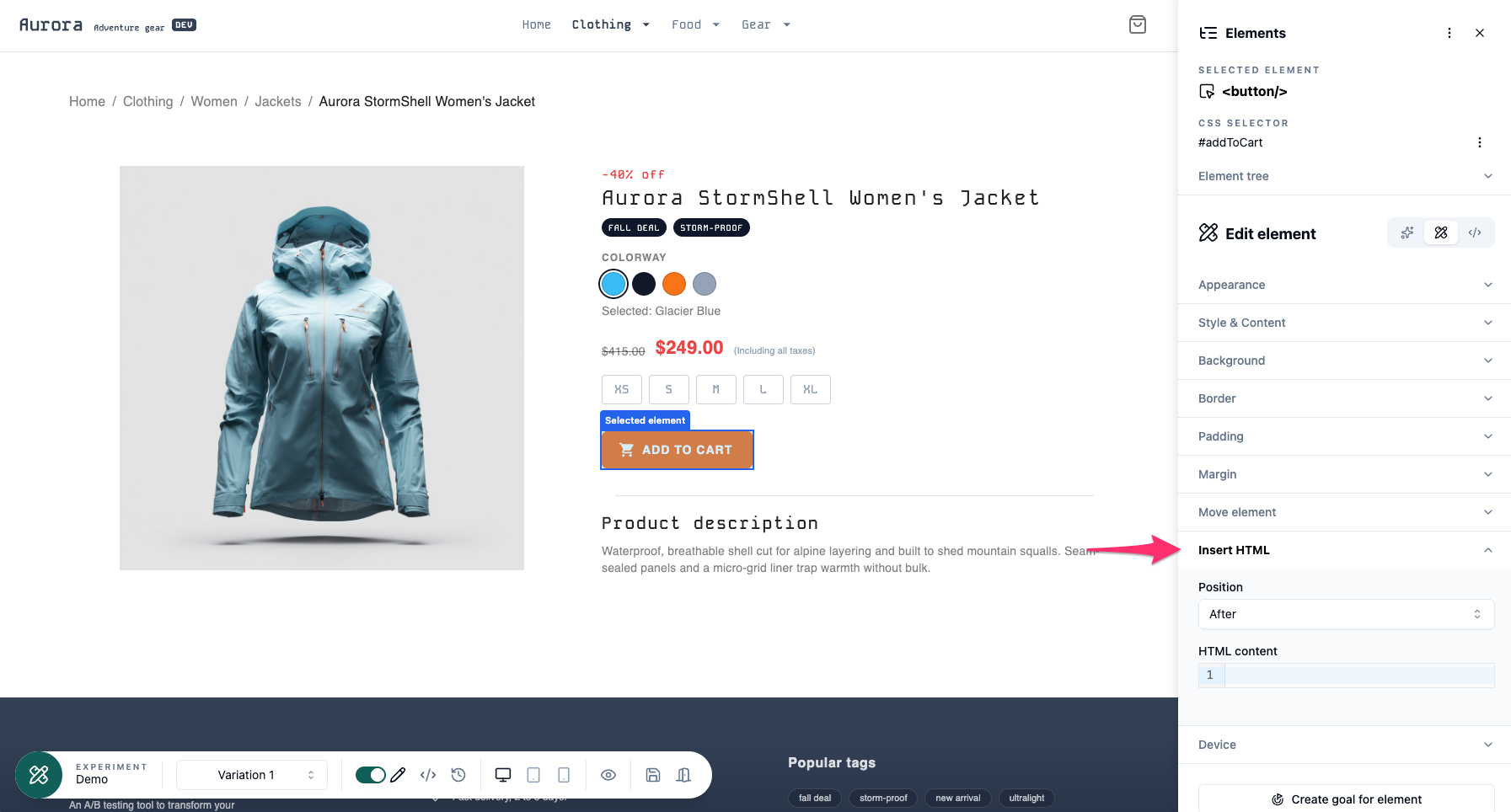
Task: Select the desktop device view
Action: pos(503,775)
